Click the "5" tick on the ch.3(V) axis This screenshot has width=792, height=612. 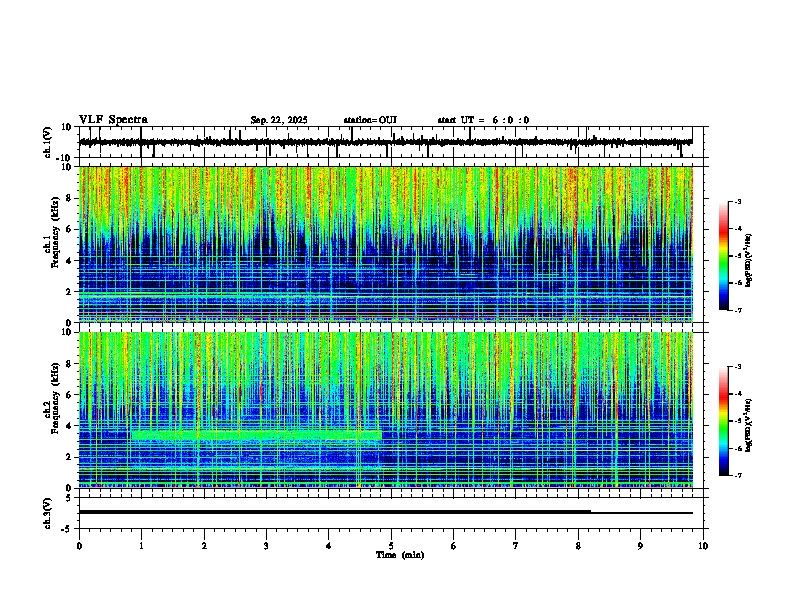coord(70,497)
